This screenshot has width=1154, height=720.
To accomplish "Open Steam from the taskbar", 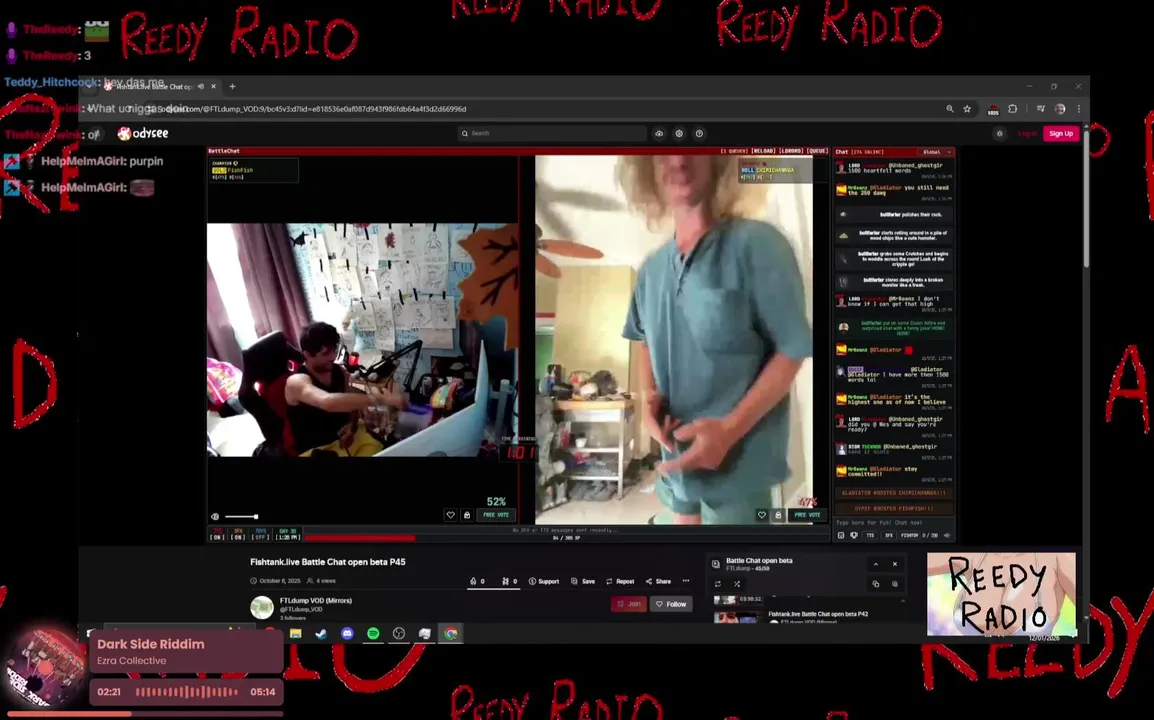I will coord(321,633).
